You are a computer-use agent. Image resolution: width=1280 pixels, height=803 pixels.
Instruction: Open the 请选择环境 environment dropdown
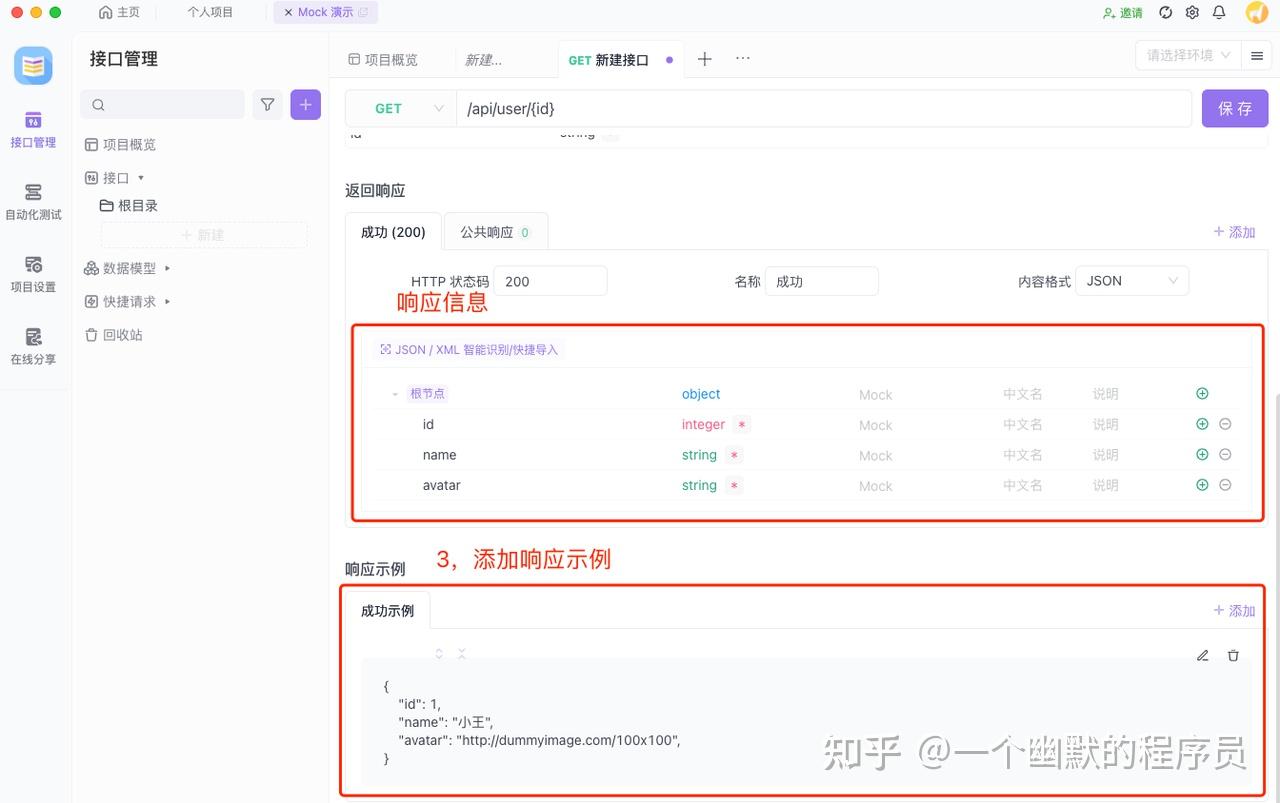pyautogui.click(x=1188, y=56)
